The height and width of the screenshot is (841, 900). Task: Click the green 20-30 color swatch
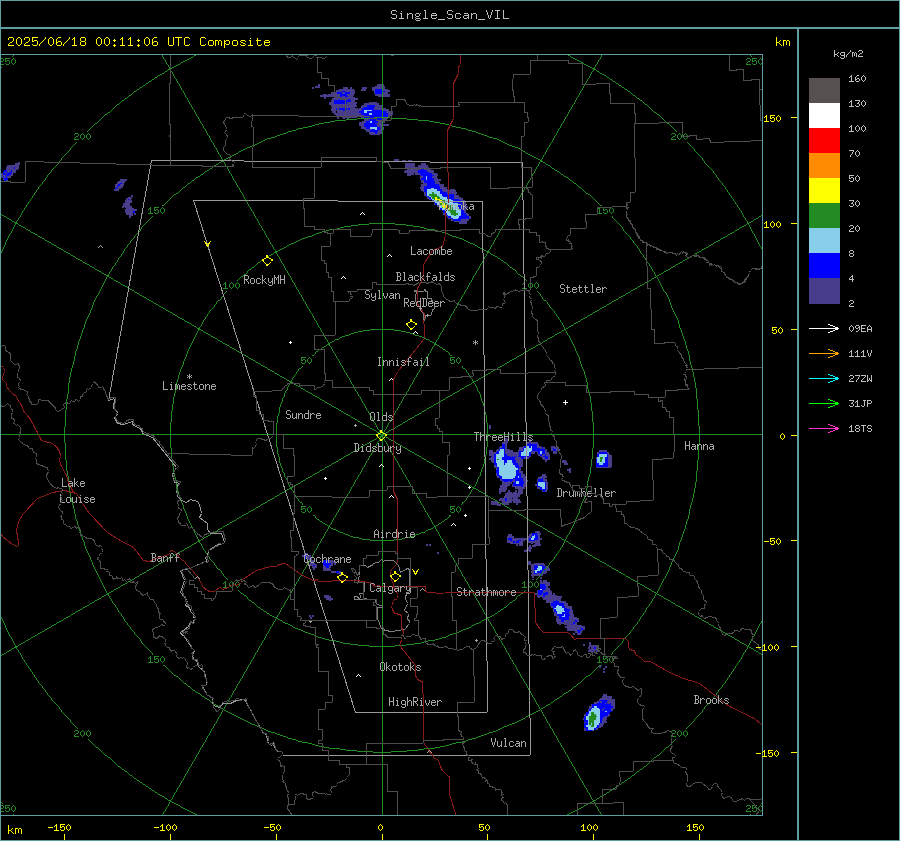(x=824, y=216)
